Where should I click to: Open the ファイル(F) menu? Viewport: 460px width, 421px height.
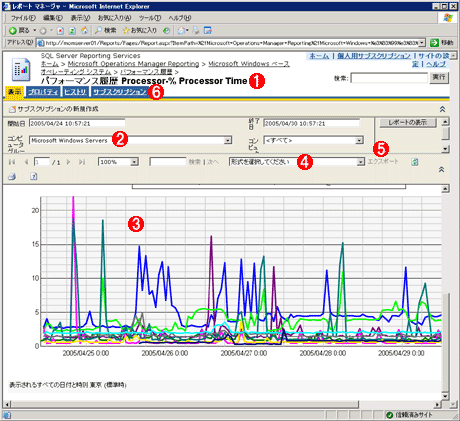click(23, 18)
